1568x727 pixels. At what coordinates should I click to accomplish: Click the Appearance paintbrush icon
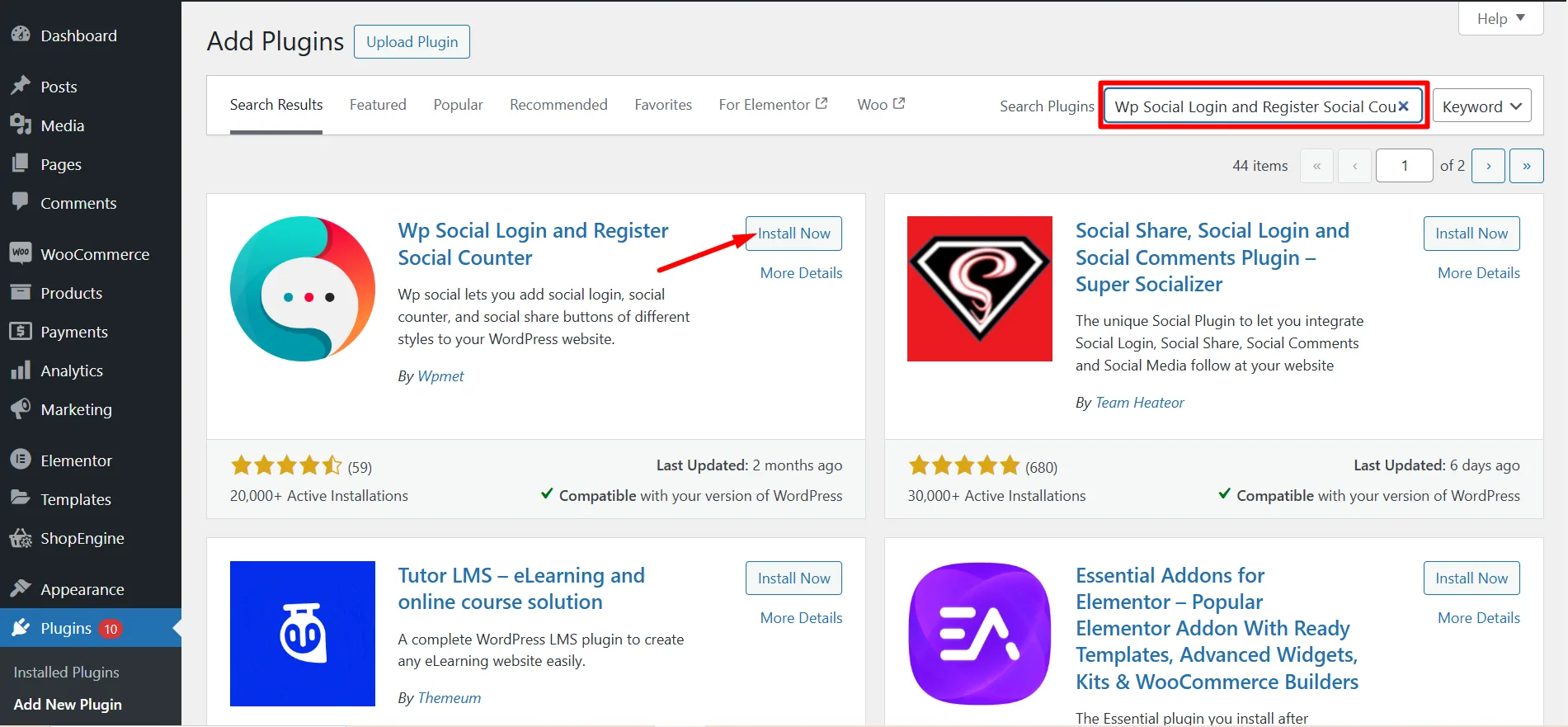(21, 588)
